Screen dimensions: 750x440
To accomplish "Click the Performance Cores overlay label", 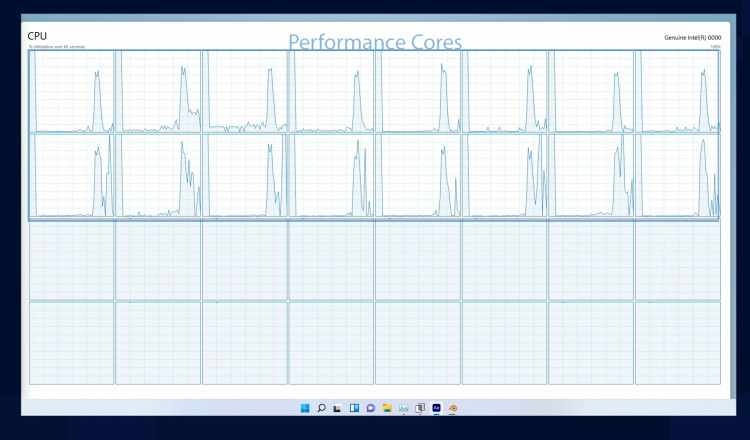I will (x=375, y=42).
